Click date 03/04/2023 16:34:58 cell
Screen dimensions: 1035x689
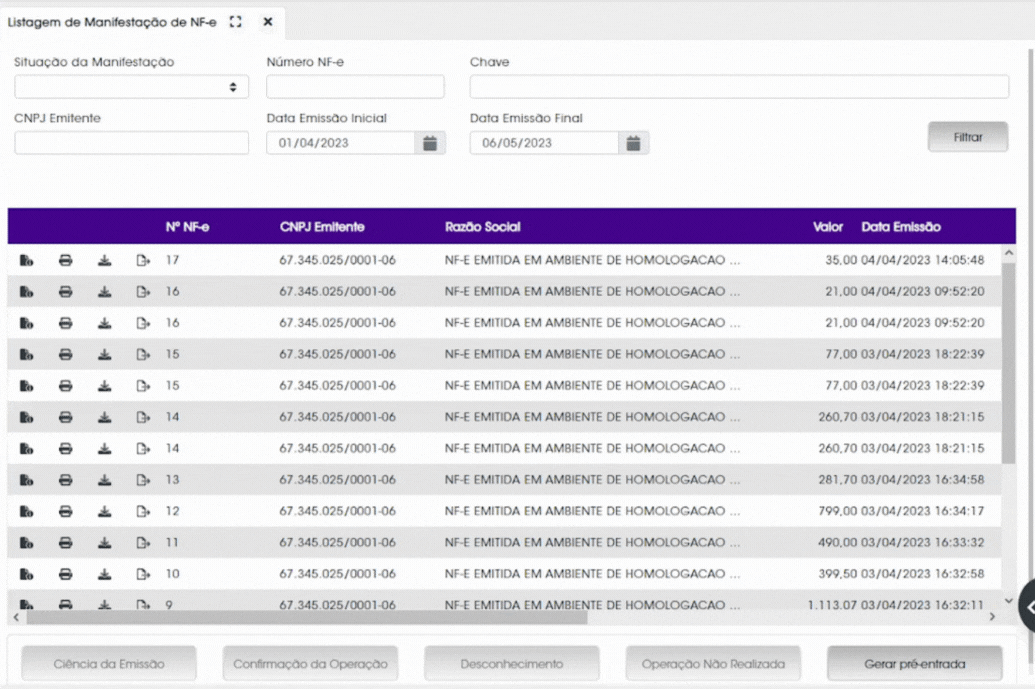click(x=922, y=480)
